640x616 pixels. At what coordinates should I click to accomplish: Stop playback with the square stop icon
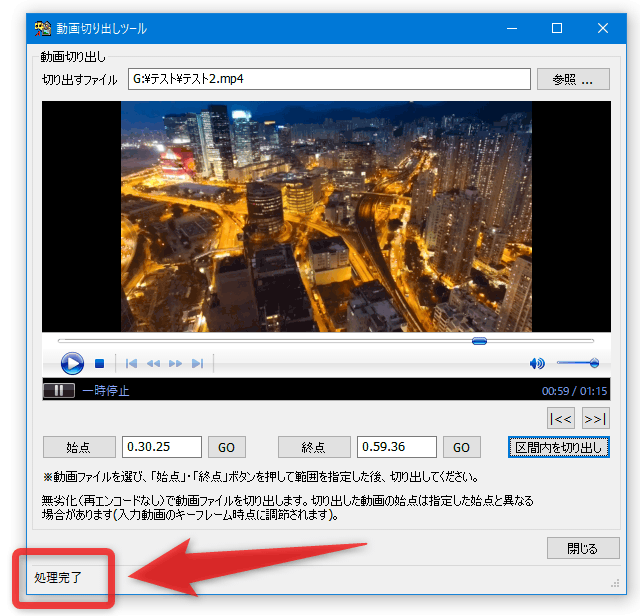pyautogui.click(x=99, y=363)
